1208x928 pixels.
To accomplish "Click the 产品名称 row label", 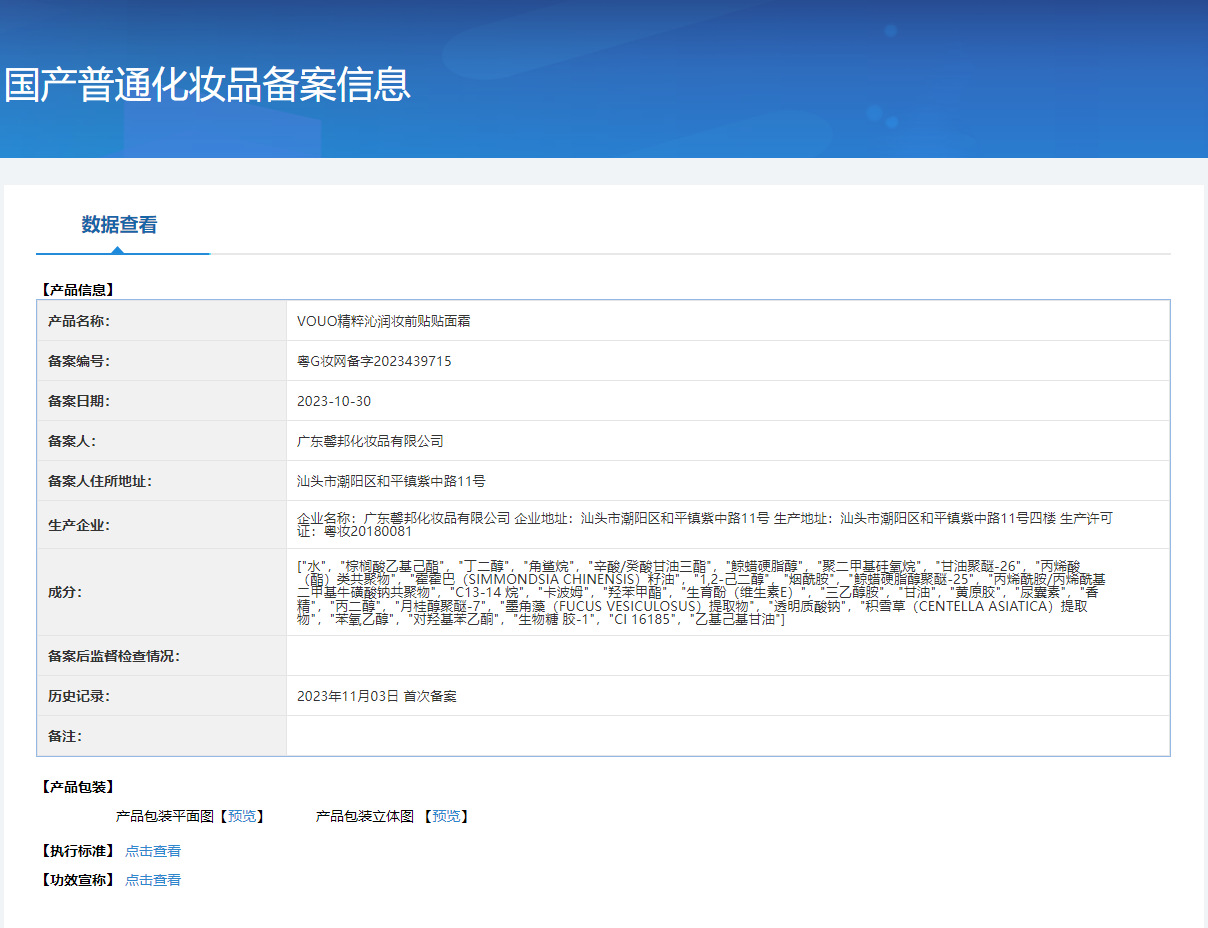I will 79,321.
